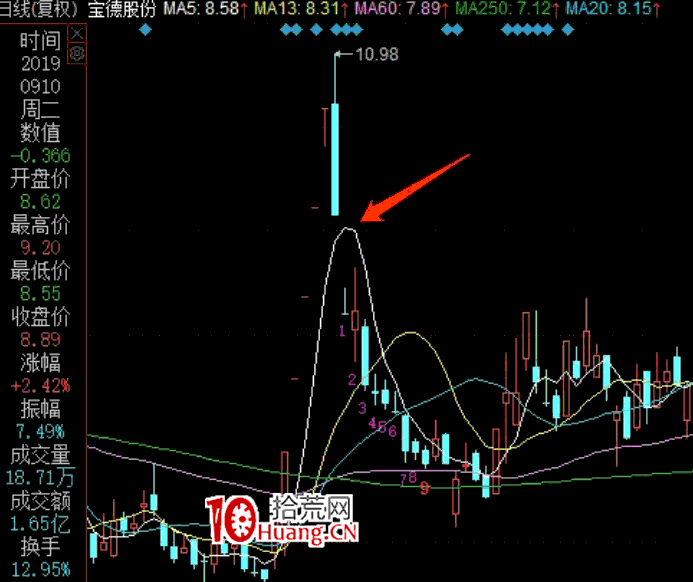Click the 成交额 label
Image resolution: width=693 pixels, height=582 pixels.
(x=40, y=501)
